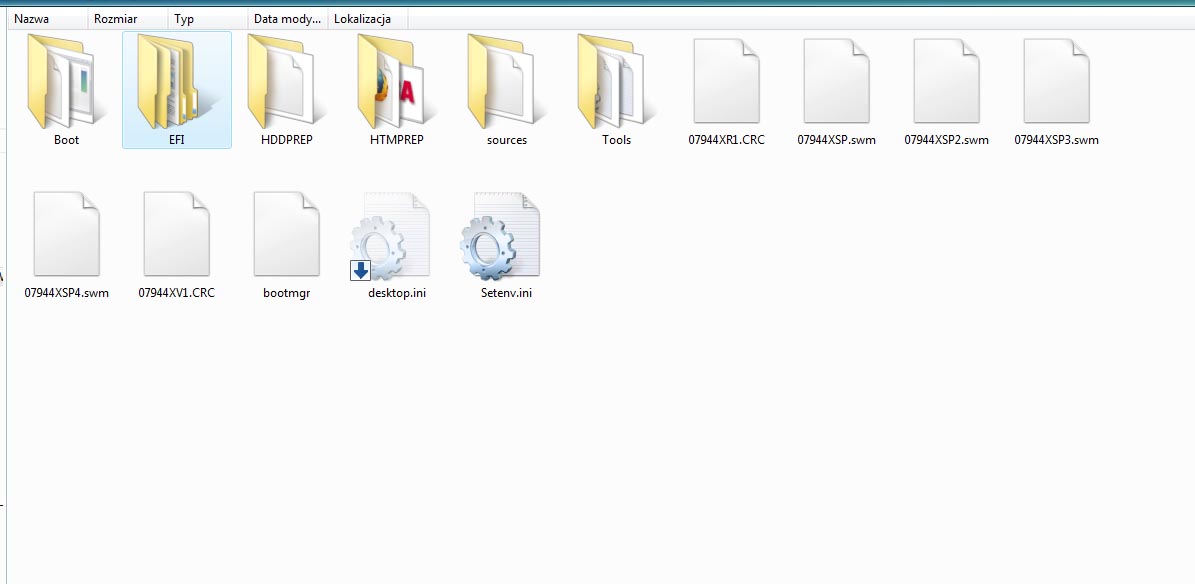Click the Tools name label

point(617,140)
